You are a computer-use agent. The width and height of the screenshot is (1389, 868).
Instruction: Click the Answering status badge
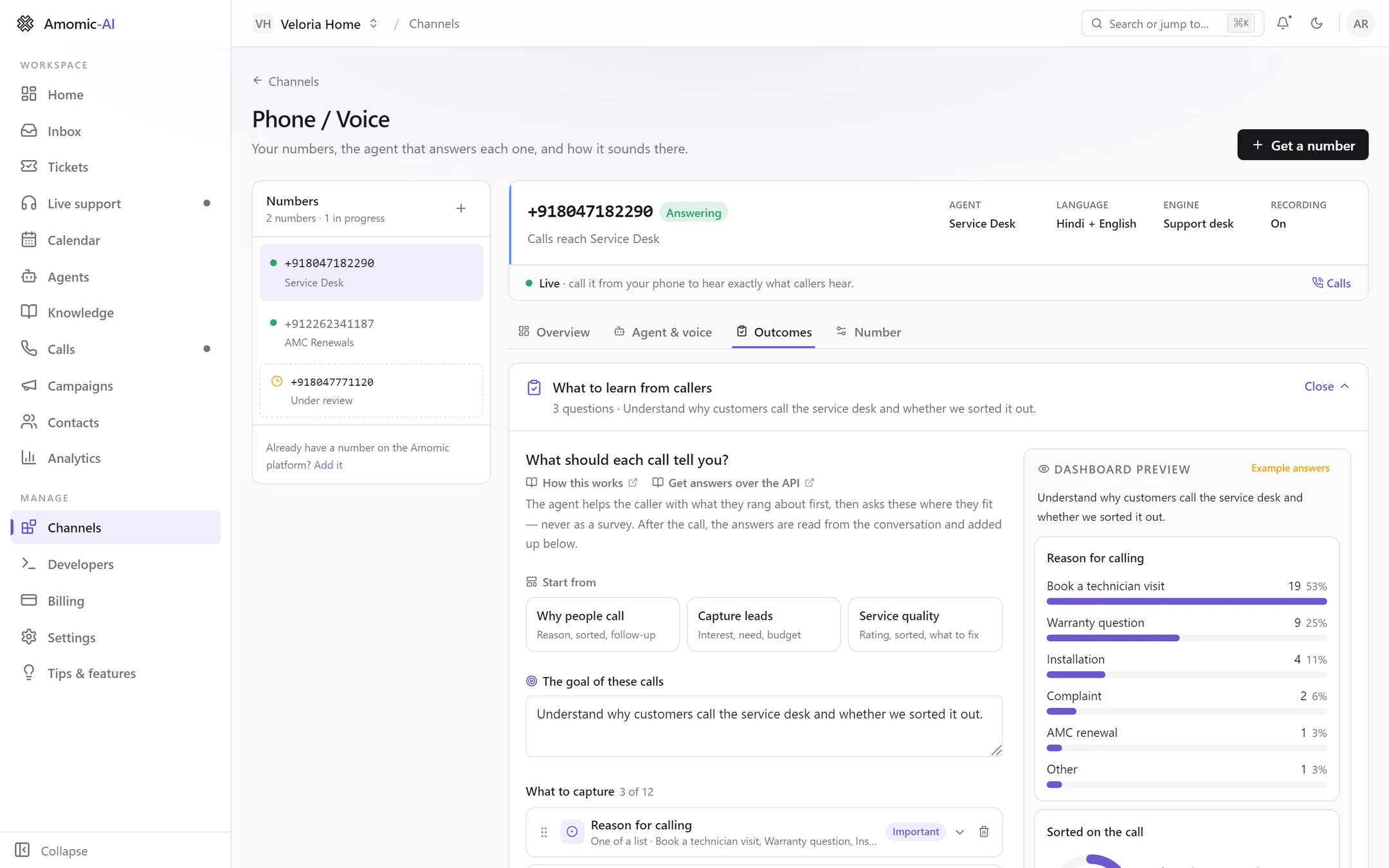694,213
